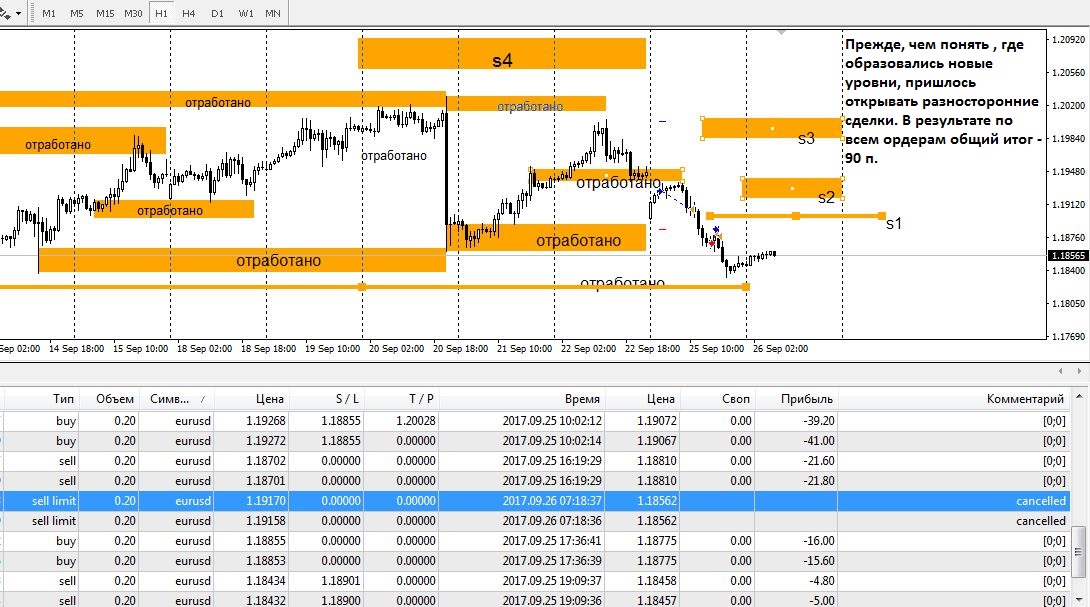This screenshot has width=1090, height=607.
Task: Click the profit value -4.80
Action: [x=822, y=581]
